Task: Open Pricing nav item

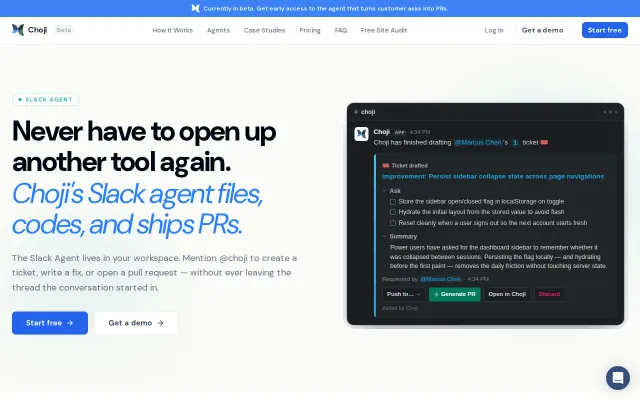Action: 310,30
